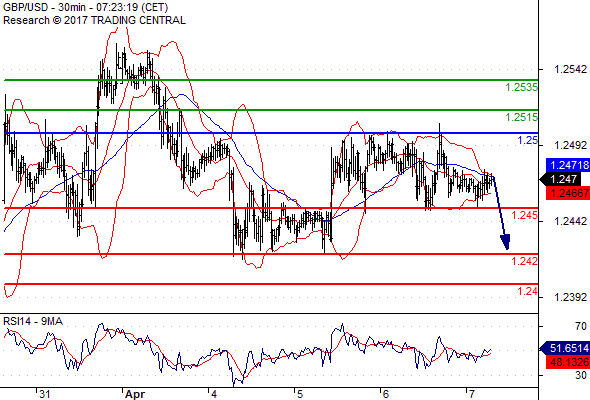Image resolution: width=590 pixels, height=400 pixels.
Task: Click the 31 date axis label
Action: coord(44,394)
